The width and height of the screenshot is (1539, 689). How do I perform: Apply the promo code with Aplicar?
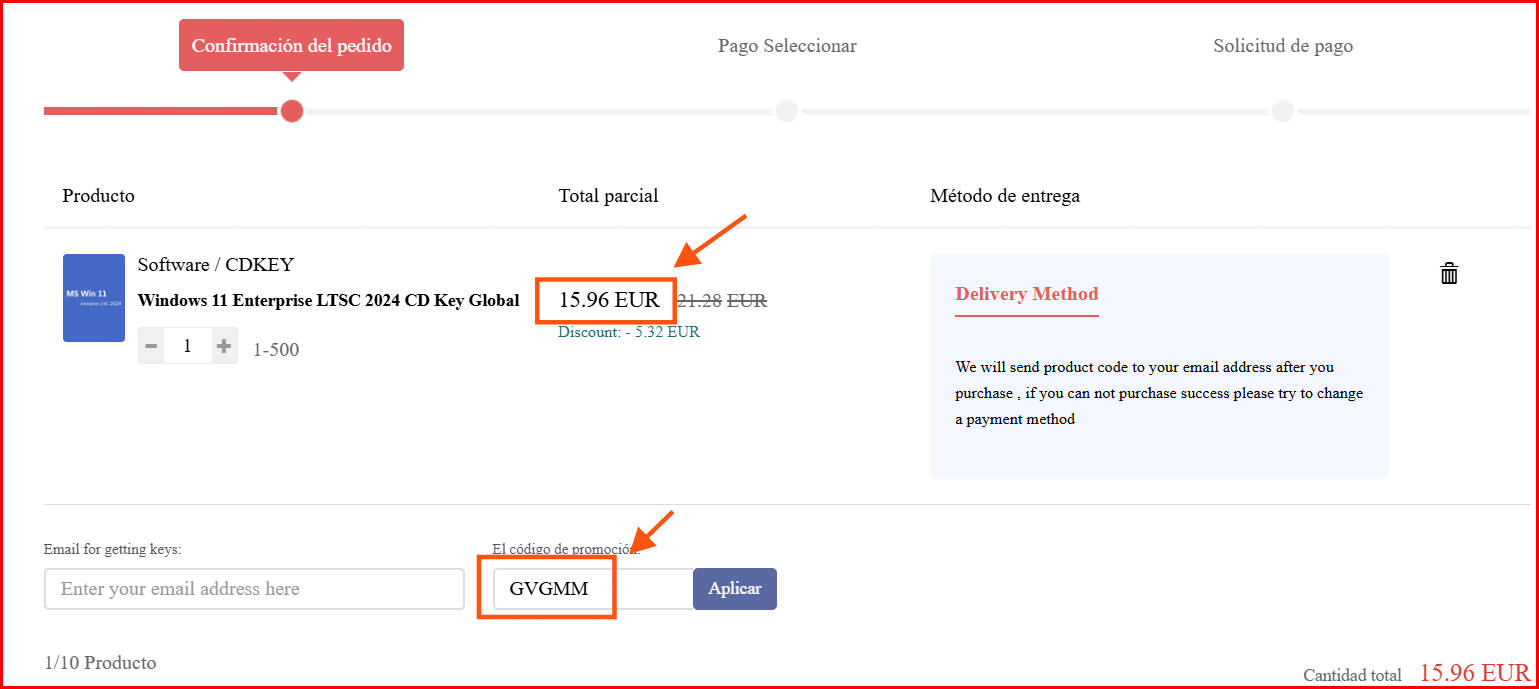tap(735, 589)
